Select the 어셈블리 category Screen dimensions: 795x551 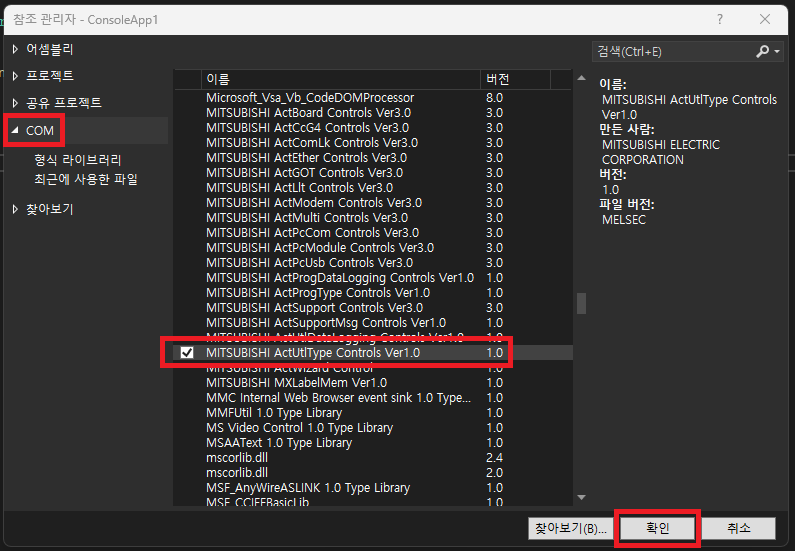(x=50, y=49)
